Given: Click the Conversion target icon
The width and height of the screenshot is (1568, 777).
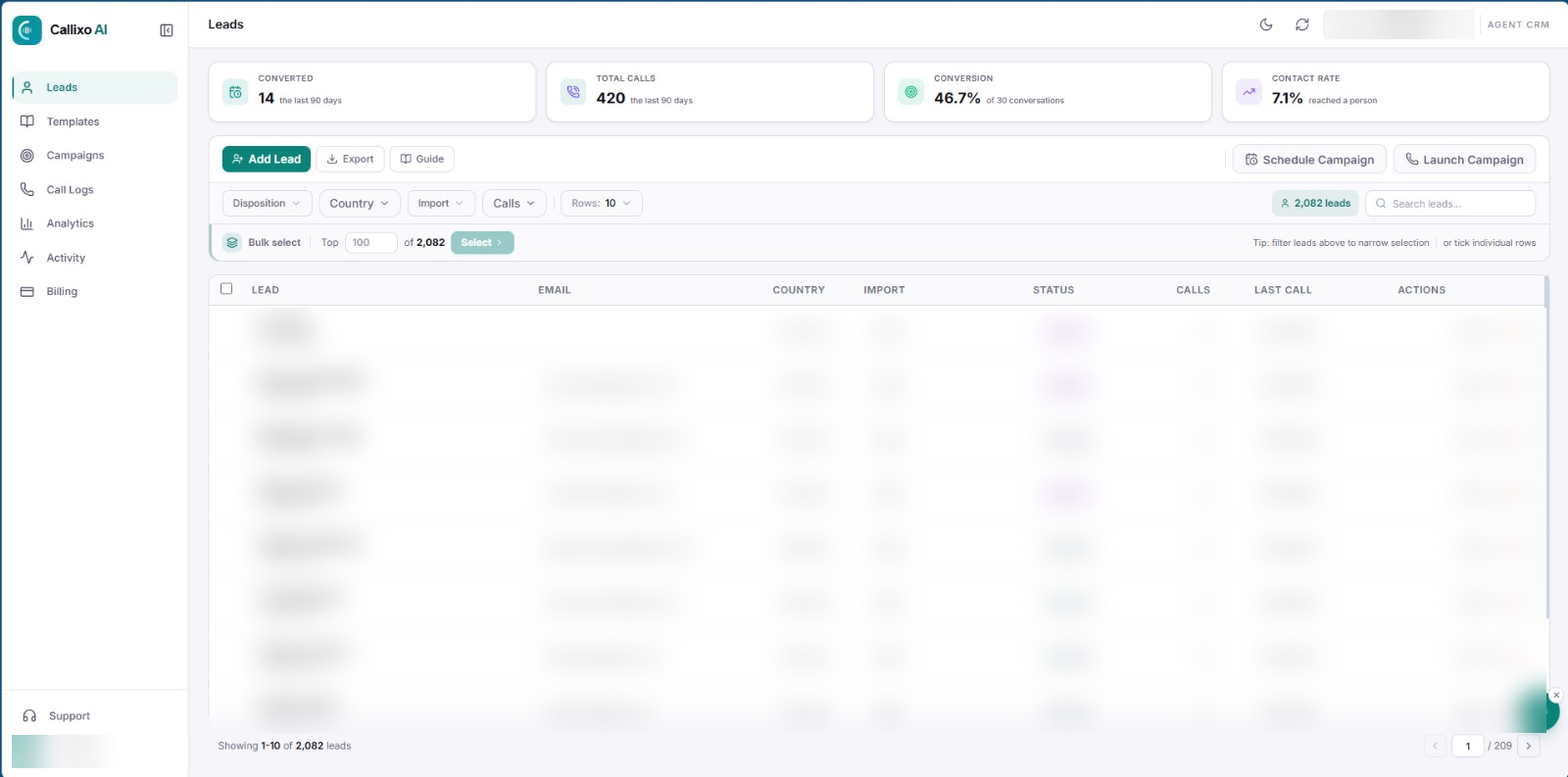Looking at the screenshot, I should click(911, 92).
